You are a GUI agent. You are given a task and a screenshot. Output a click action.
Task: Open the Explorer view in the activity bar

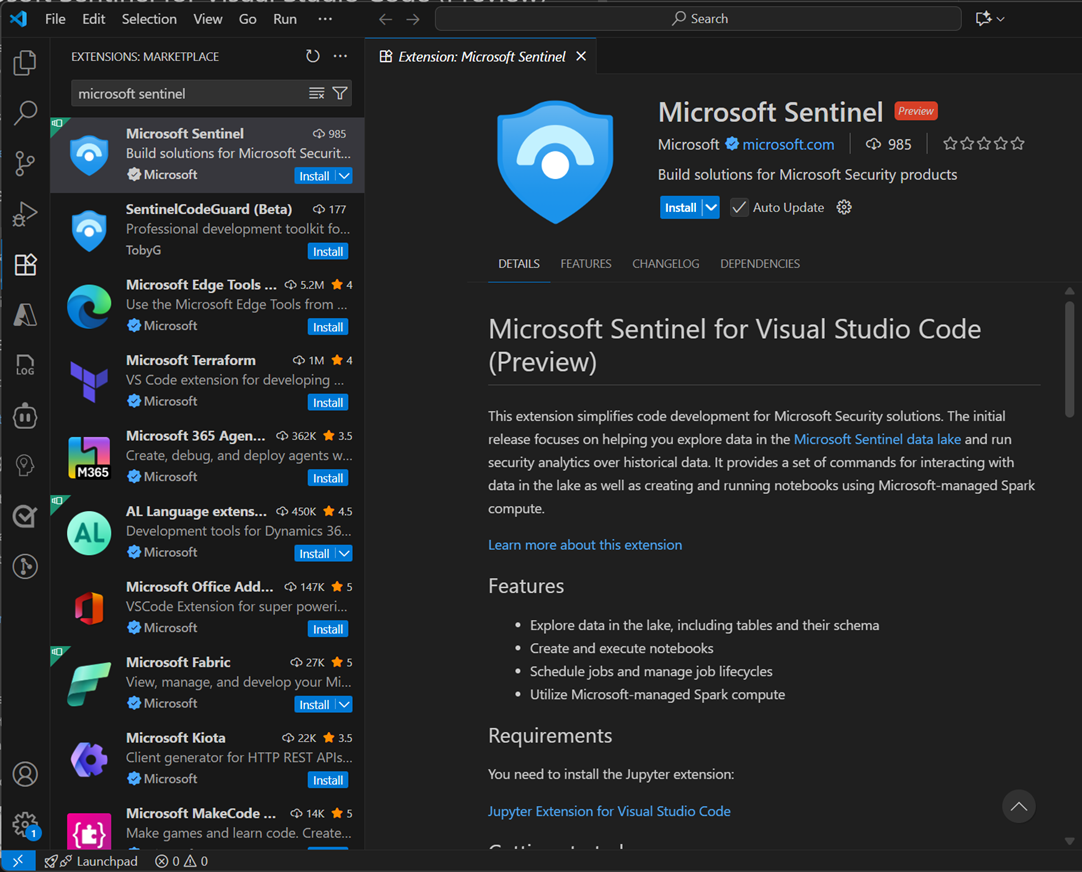click(x=25, y=62)
